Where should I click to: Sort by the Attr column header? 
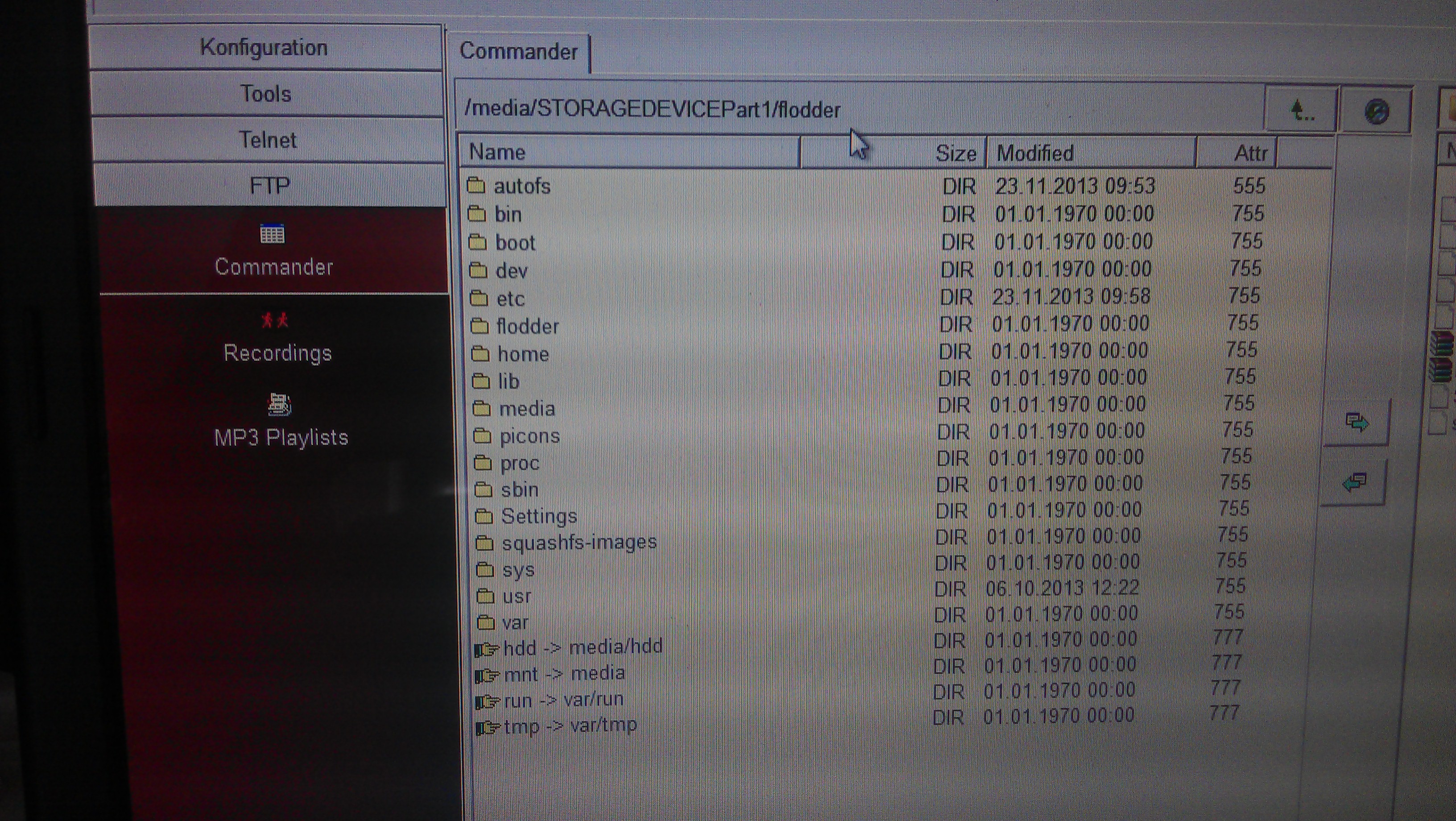point(1237,153)
